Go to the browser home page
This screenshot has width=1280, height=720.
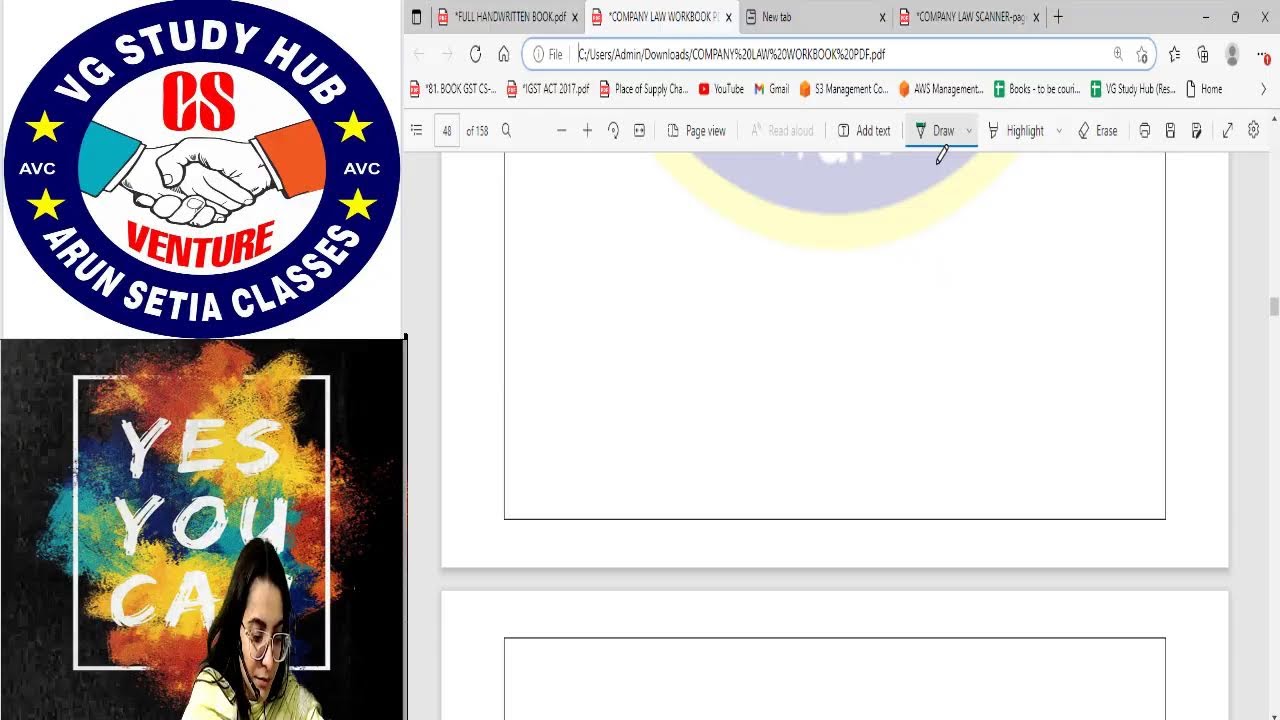coord(503,54)
